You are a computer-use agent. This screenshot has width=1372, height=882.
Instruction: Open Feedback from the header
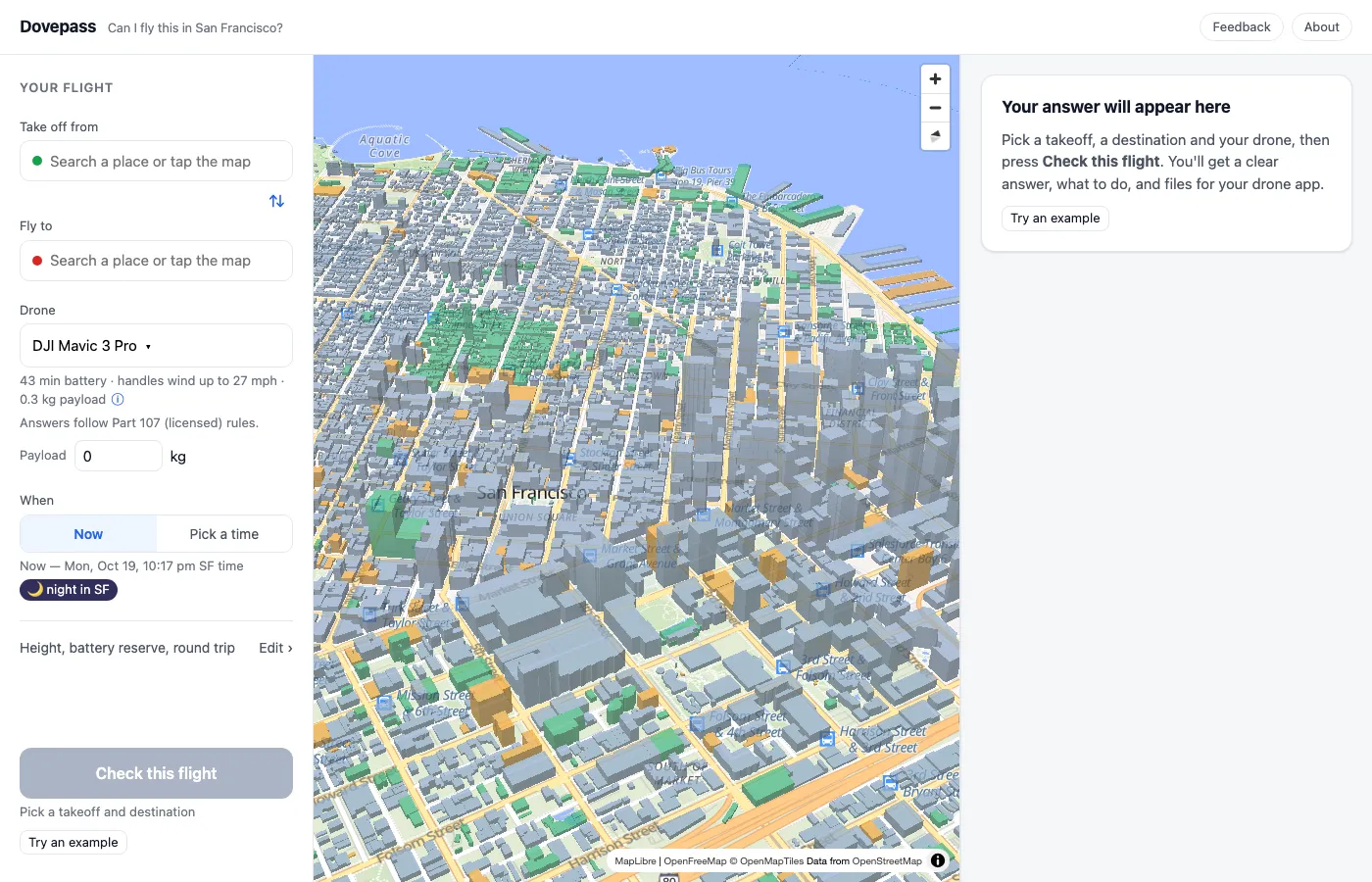pos(1242,27)
